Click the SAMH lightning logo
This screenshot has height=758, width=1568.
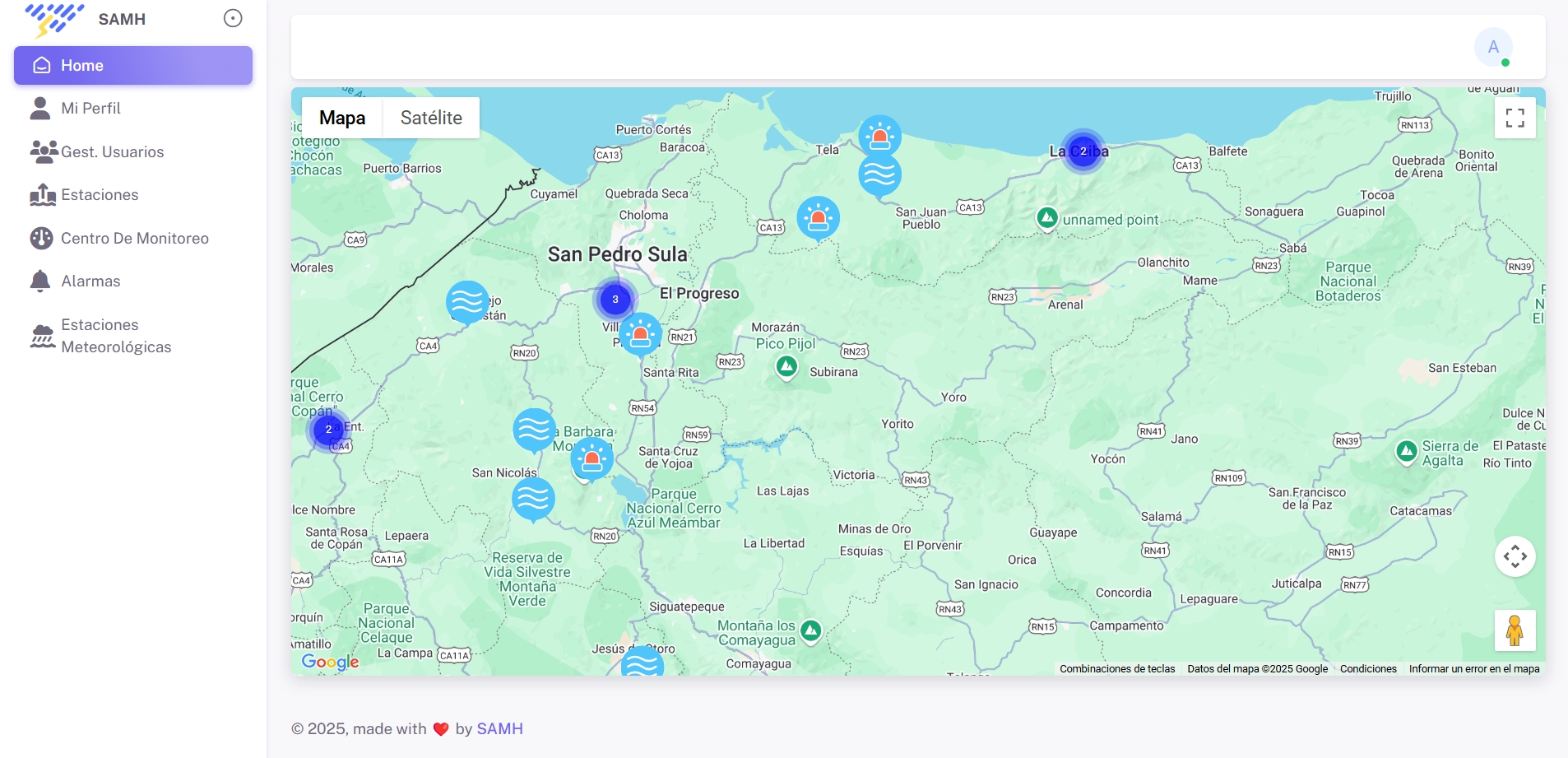(x=54, y=19)
